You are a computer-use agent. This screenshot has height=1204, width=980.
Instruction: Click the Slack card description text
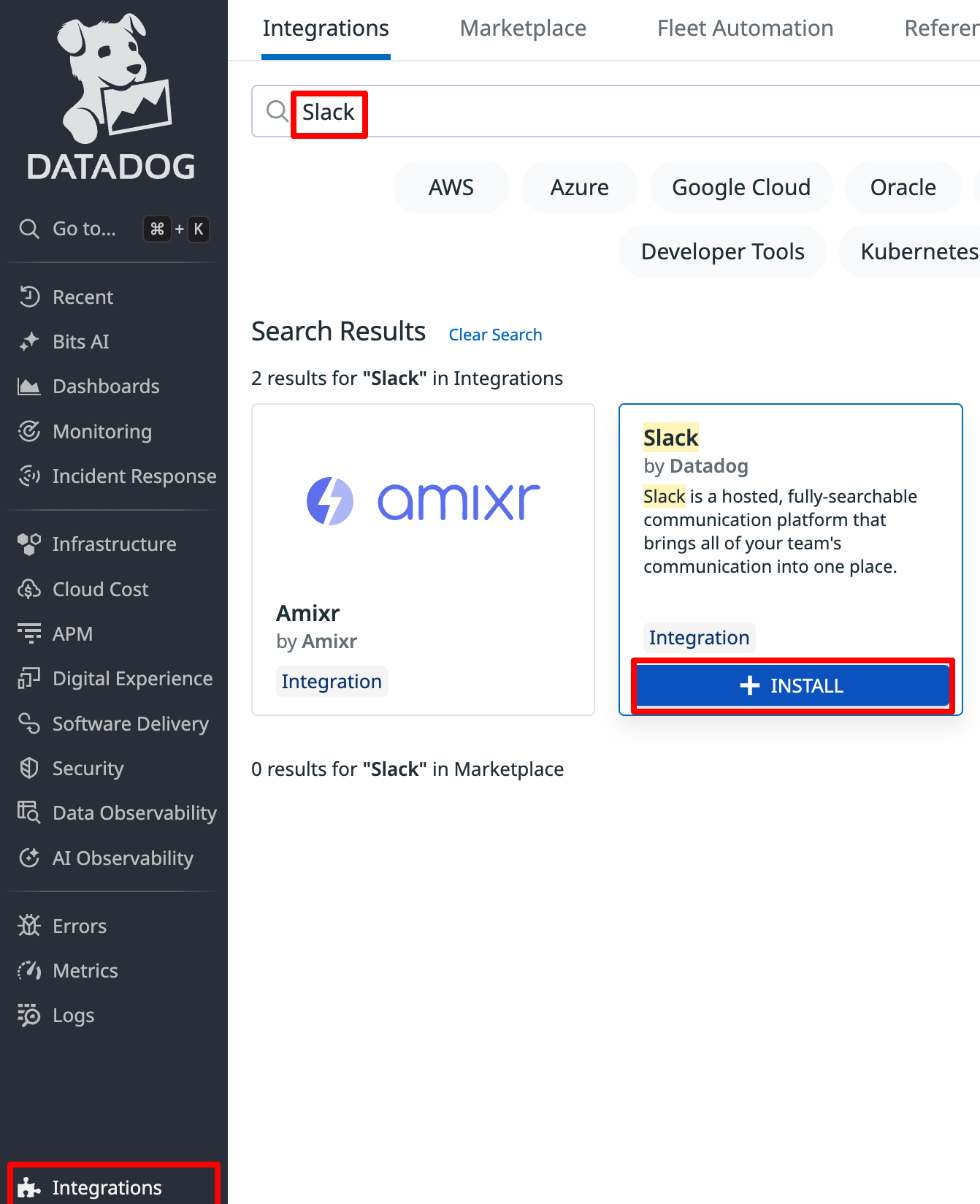click(780, 531)
